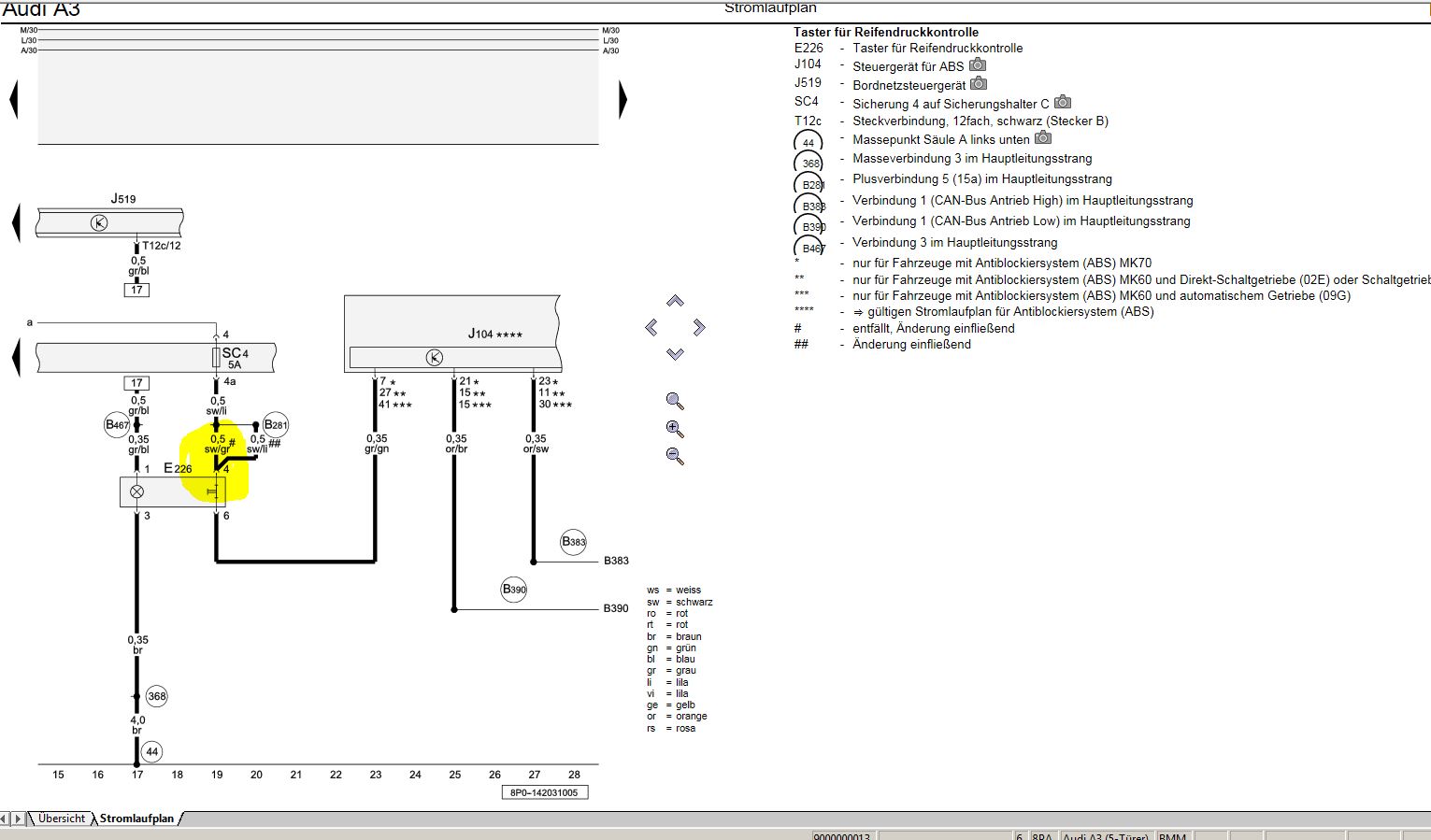Viewport: 1431px width, 840px height.
Task: Click the 4,0 br ground wire label
Action: [x=137, y=725]
